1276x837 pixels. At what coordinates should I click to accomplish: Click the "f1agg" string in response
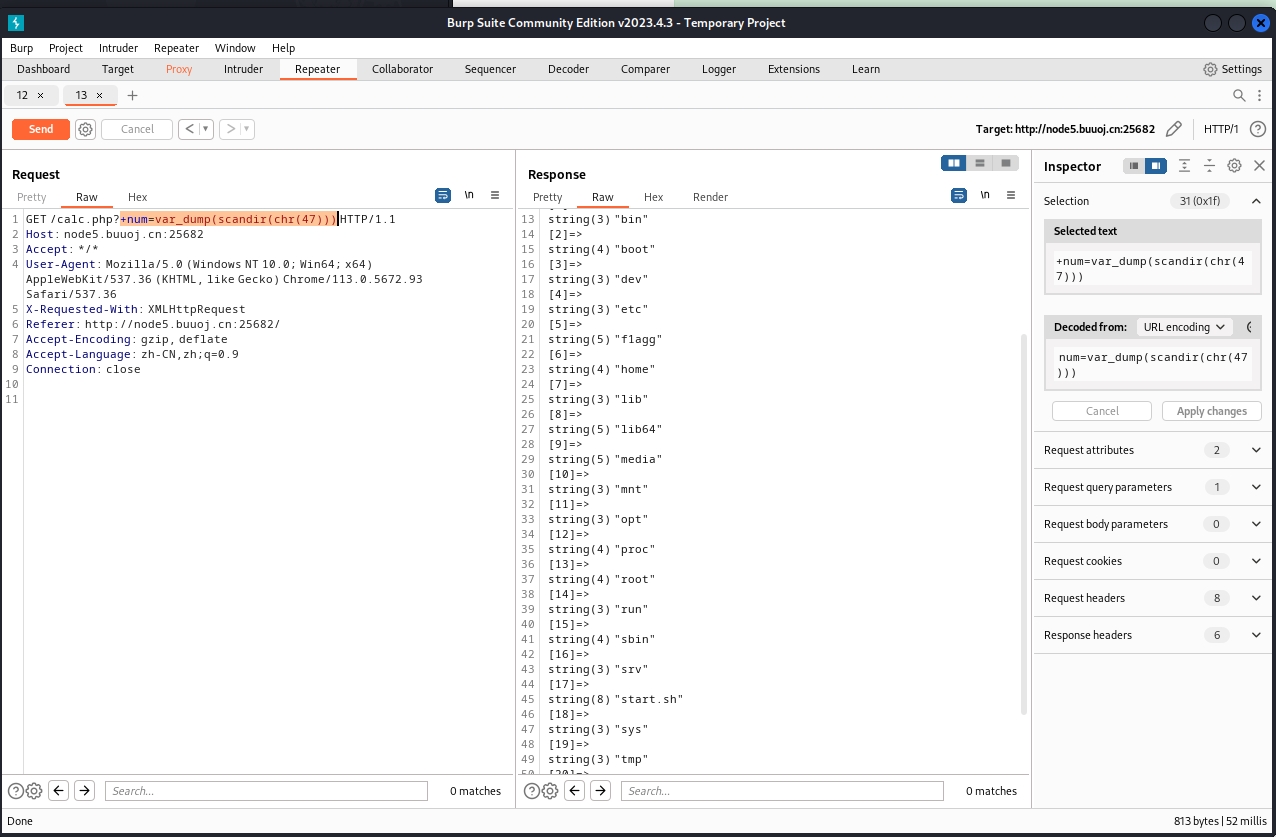click(x=638, y=339)
